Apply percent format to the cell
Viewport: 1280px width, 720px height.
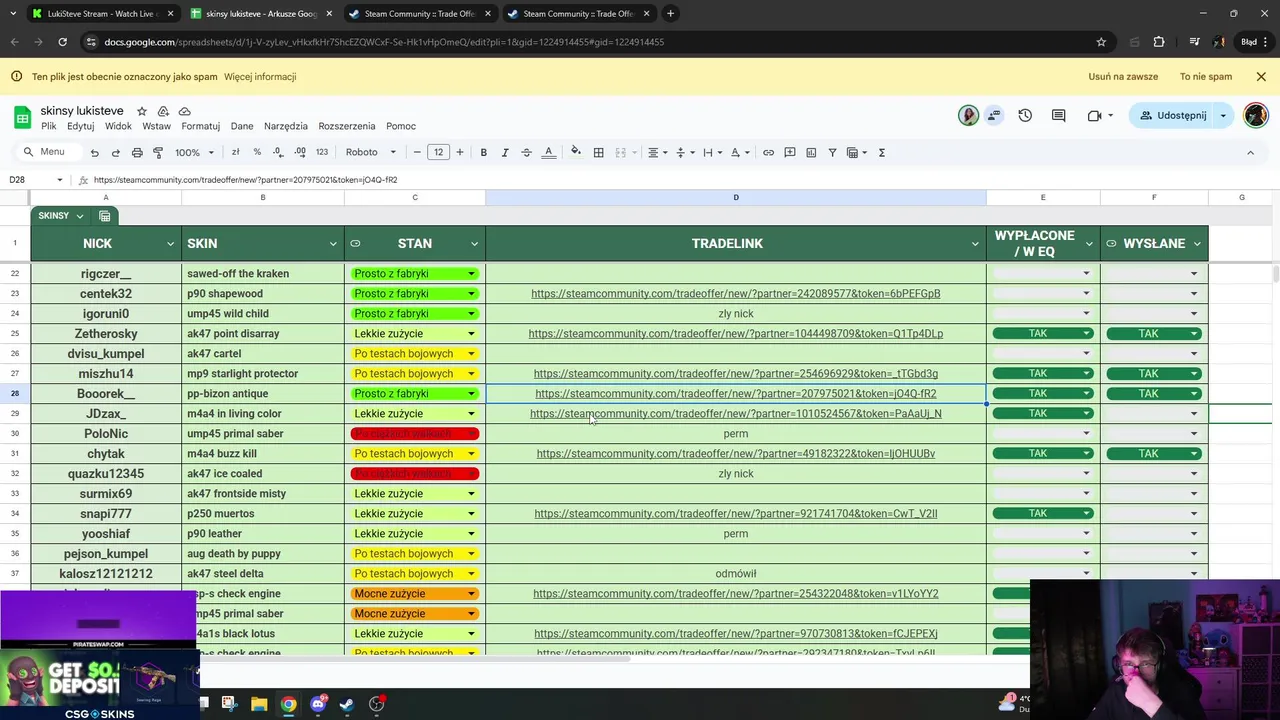[x=257, y=152]
